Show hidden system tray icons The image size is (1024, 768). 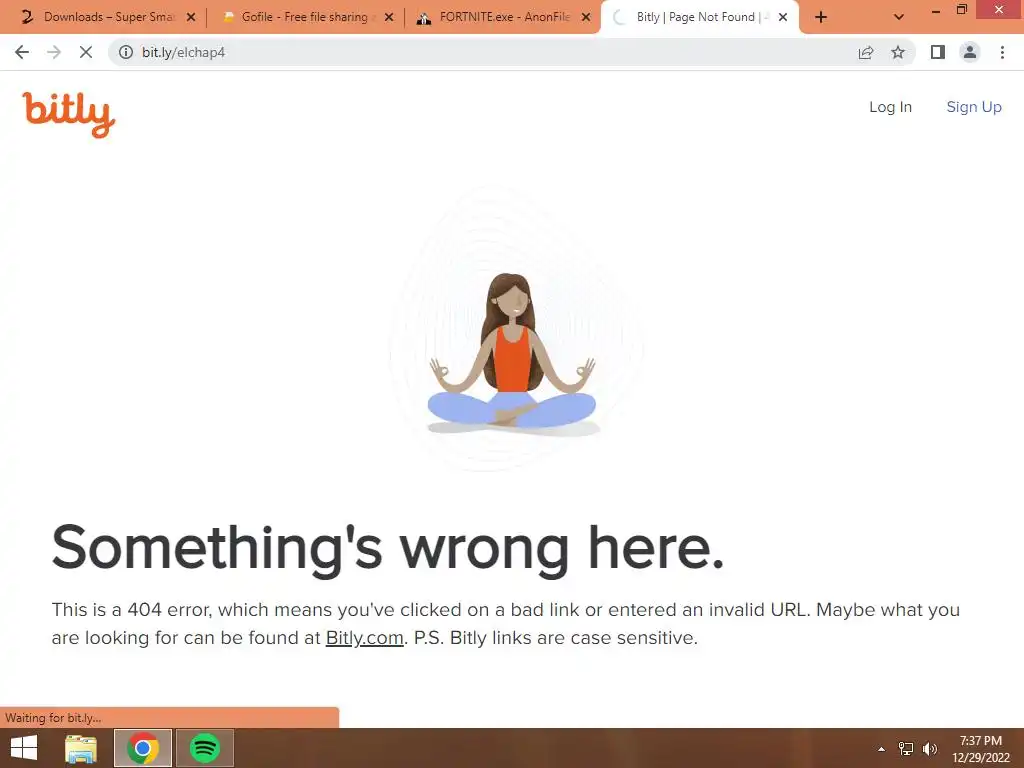881,749
